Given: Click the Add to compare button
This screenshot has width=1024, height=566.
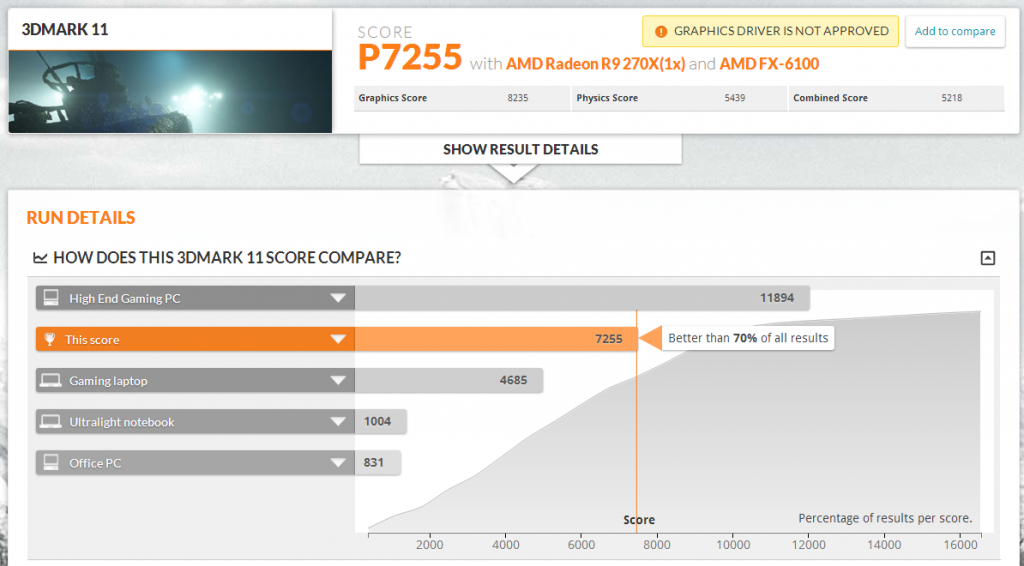Looking at the screenshot, I should pyautogui.click(x=955, y=31).
